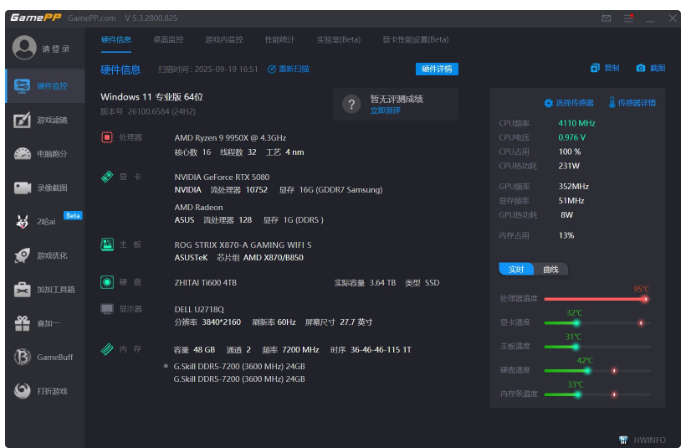Click the question mark score icon
This screenshot has height=448, width=684.
[x=351, y=104]
